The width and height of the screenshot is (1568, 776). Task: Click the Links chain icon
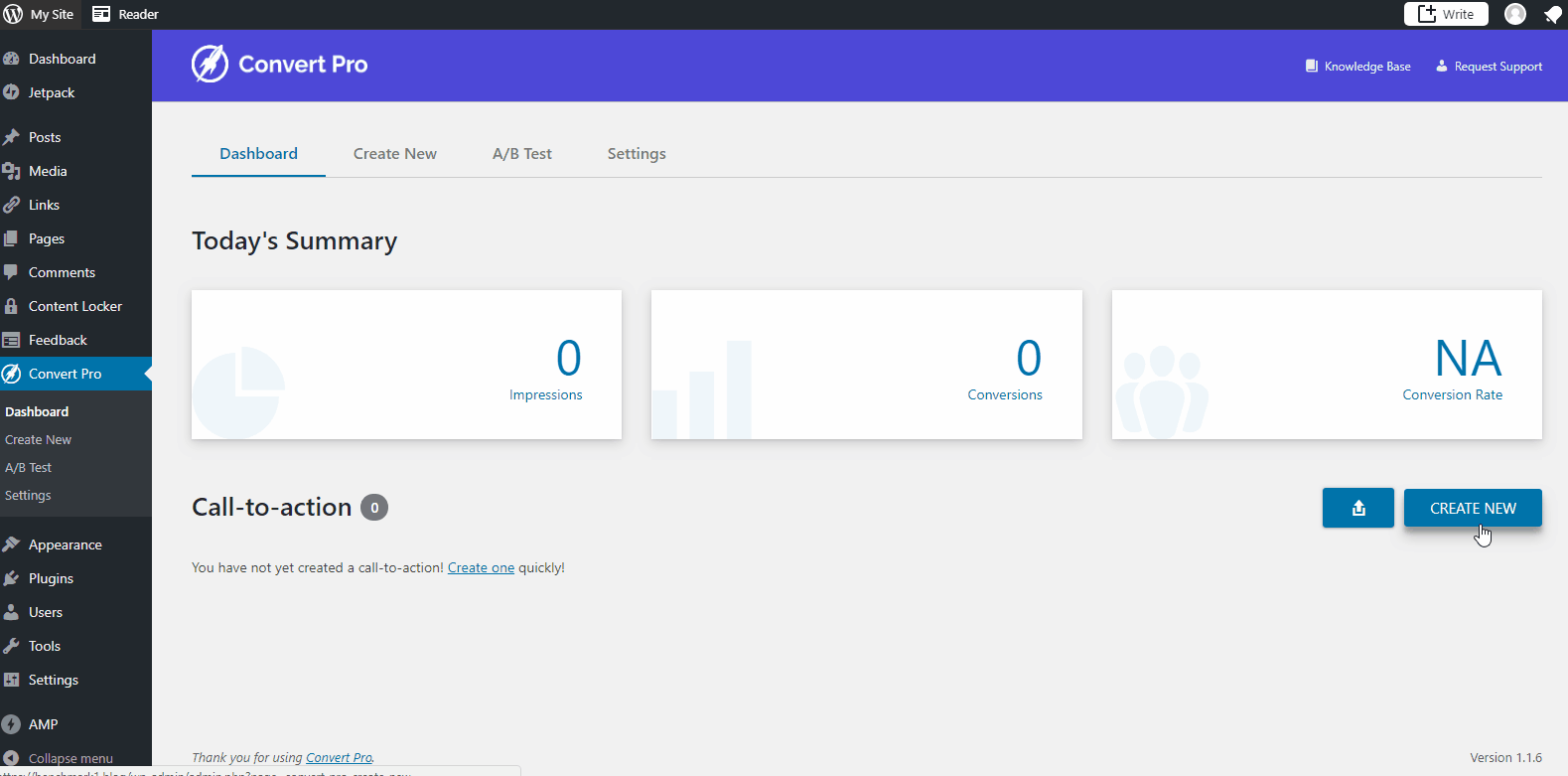point(11,205)
